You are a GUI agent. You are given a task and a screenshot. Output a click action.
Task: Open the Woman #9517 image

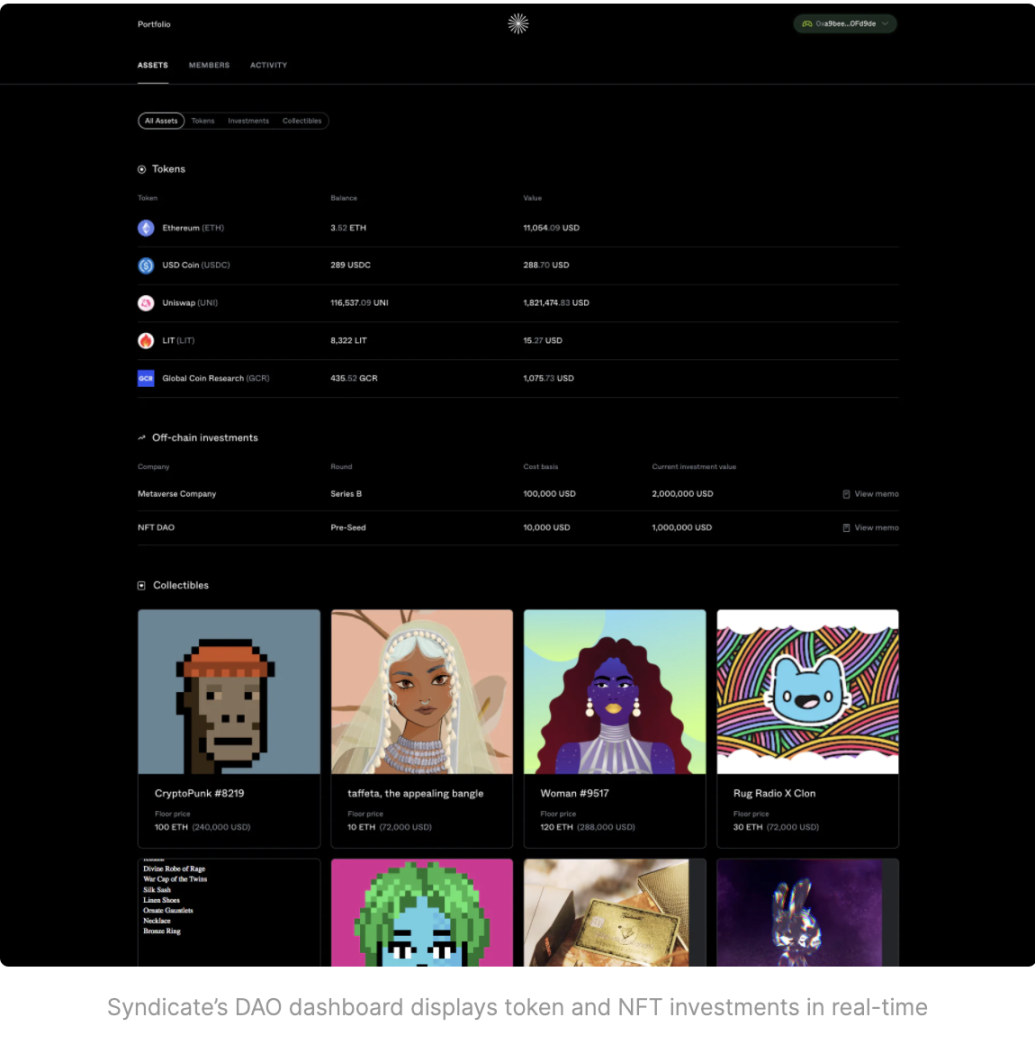tap(615, 692)
